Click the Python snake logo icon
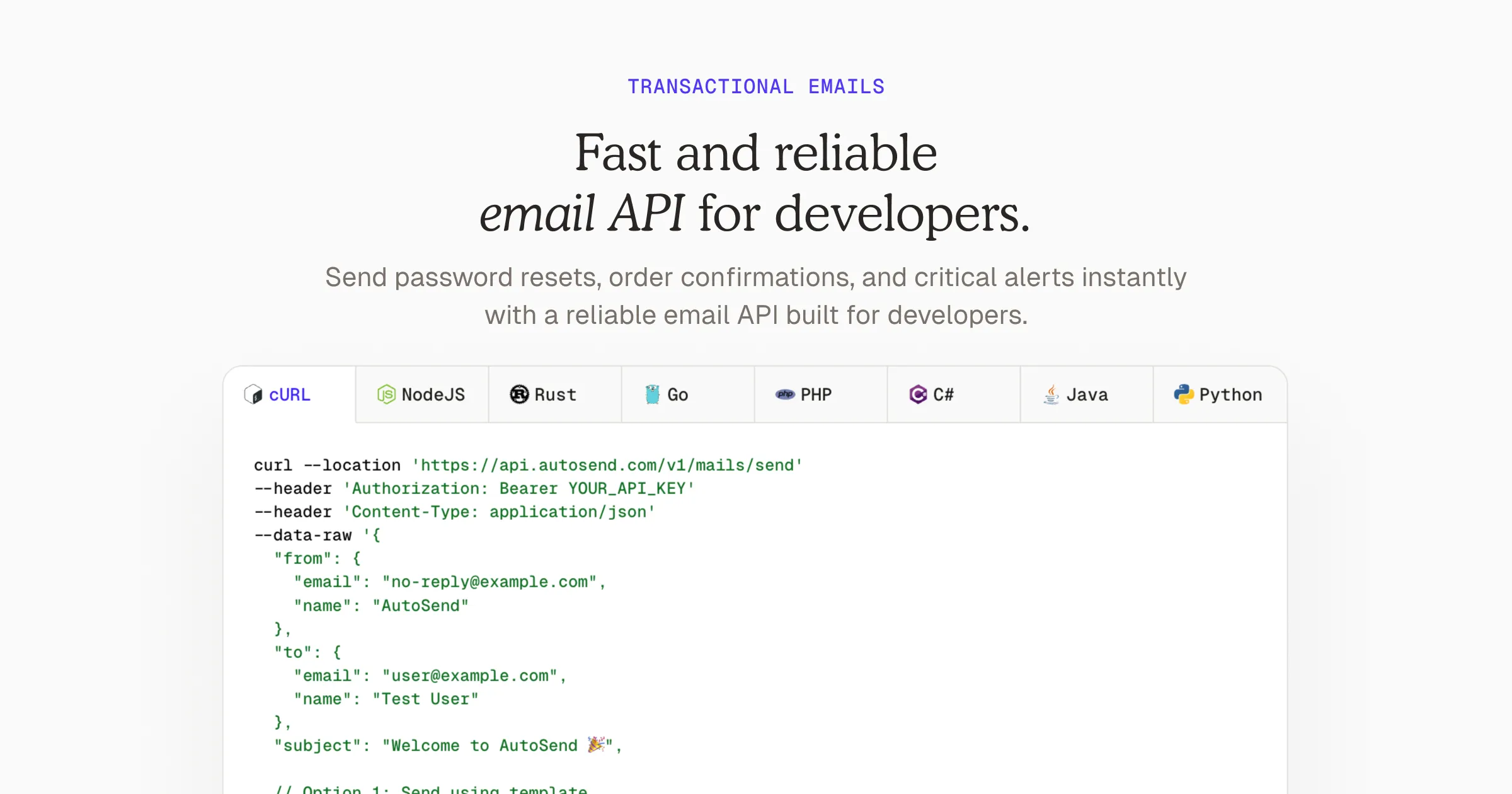This screenshot has height=794, width=1512. pyautogui.click(x=1184, y=394)
